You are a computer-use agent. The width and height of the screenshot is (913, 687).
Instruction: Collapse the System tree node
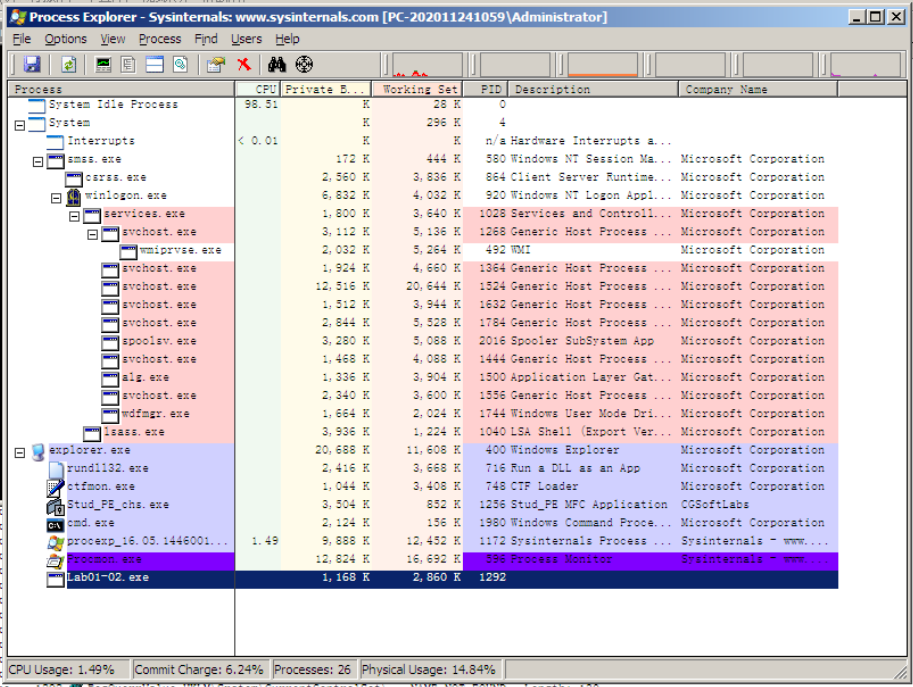pos(20,125)
